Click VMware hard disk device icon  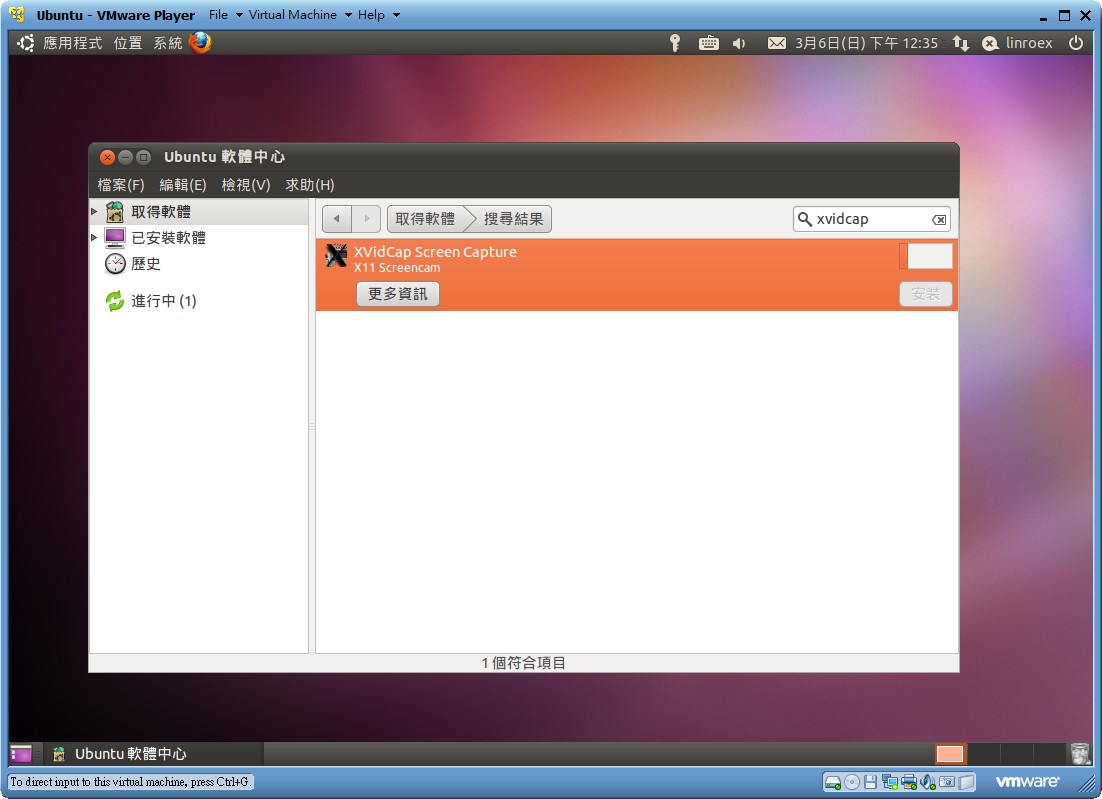tap(833, 782)
